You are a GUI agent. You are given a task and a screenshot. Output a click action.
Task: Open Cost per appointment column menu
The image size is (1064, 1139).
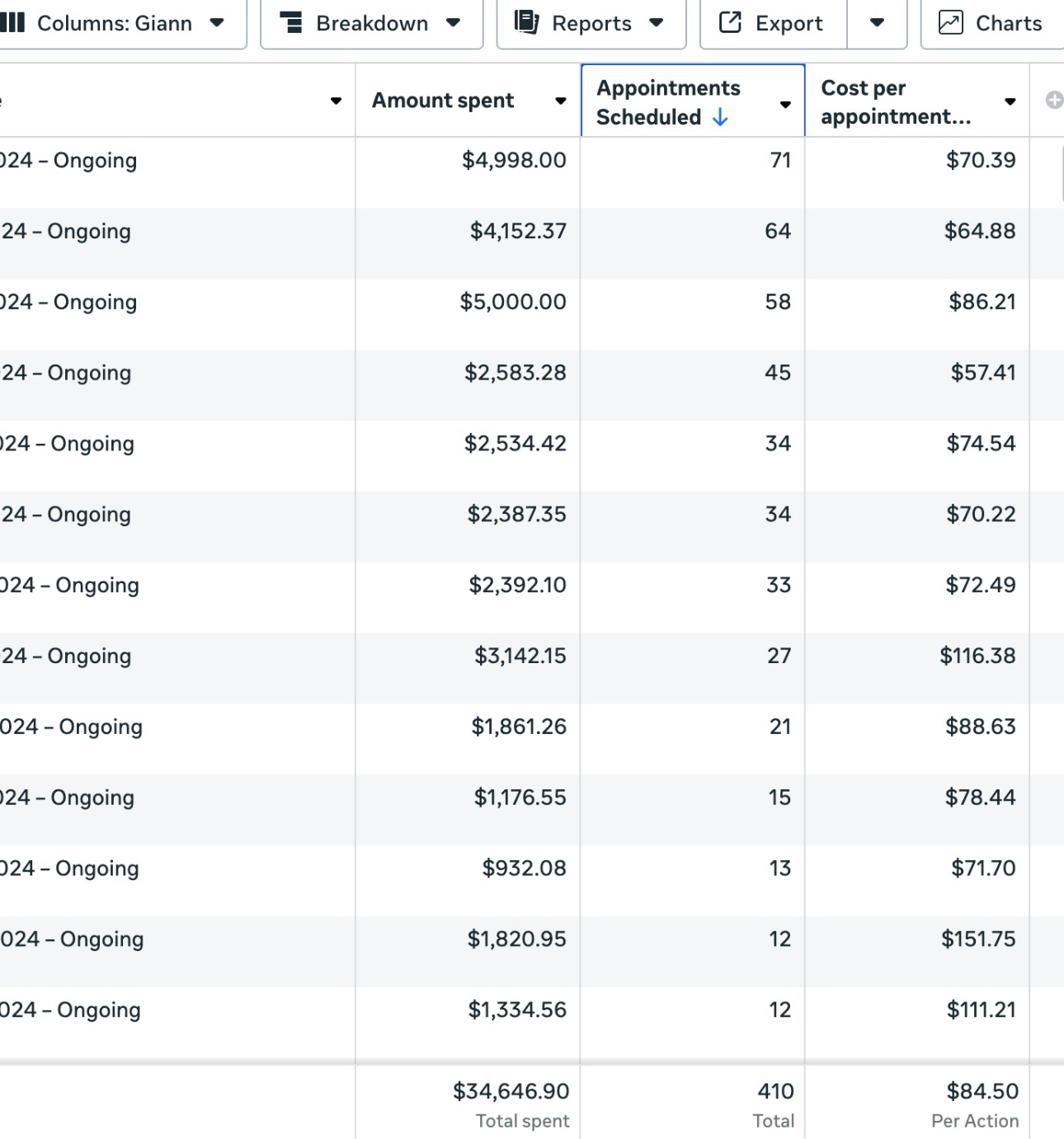click(1010, 101)
